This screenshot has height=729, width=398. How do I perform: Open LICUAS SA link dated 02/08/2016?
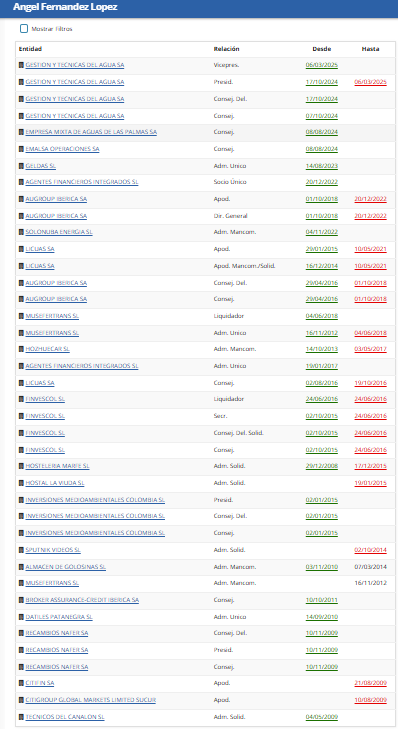pos(40,383)
